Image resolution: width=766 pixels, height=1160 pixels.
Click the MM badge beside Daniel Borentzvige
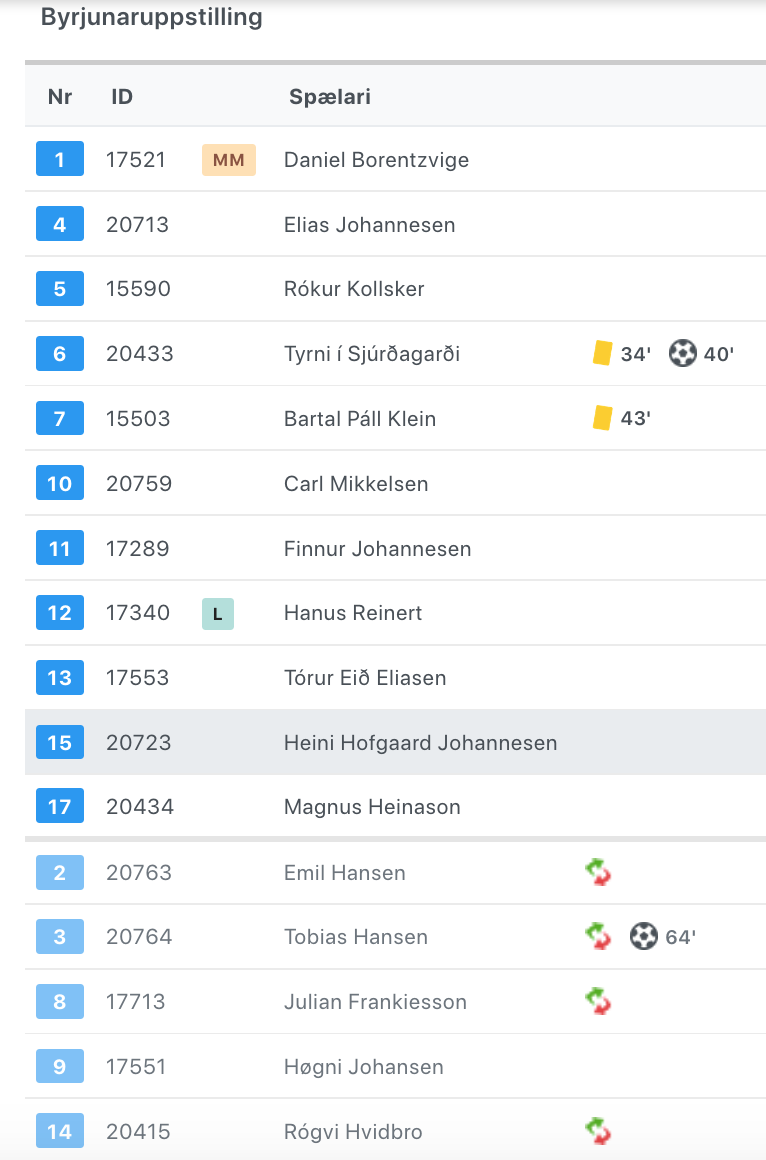pyautogui.click(x=229, y=160)
